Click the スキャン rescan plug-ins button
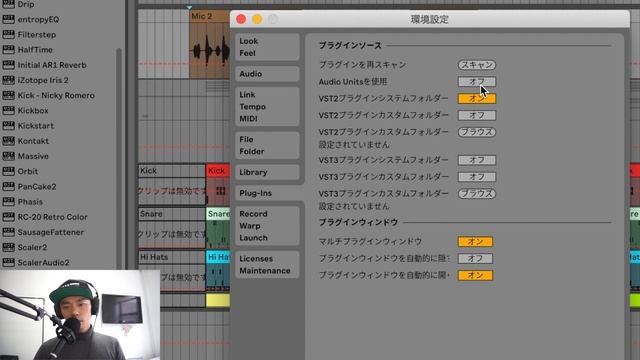 [x=476, y=64]
